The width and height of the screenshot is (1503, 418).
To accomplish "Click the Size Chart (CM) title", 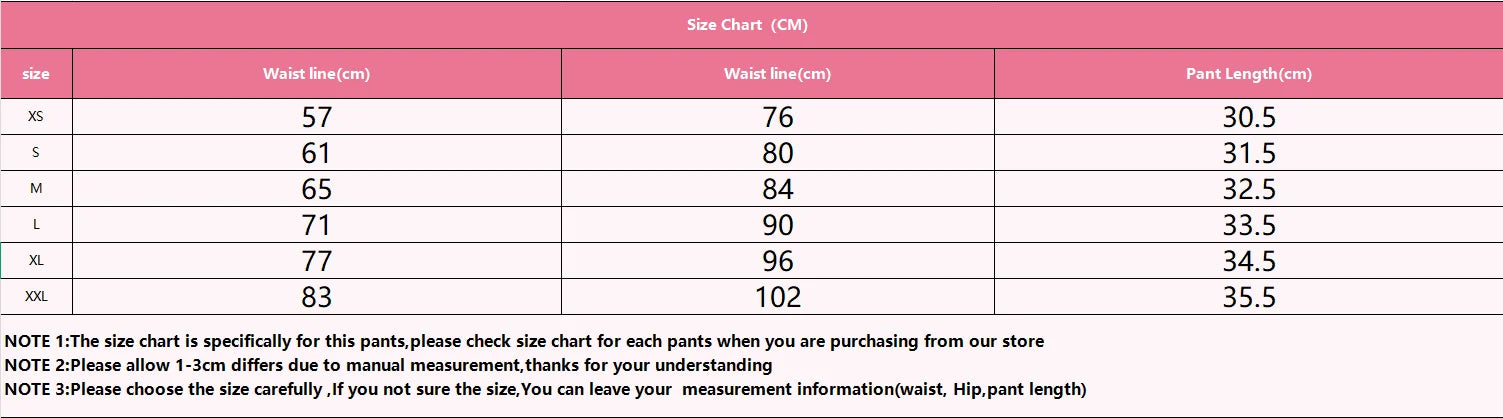I will (747, 25).
